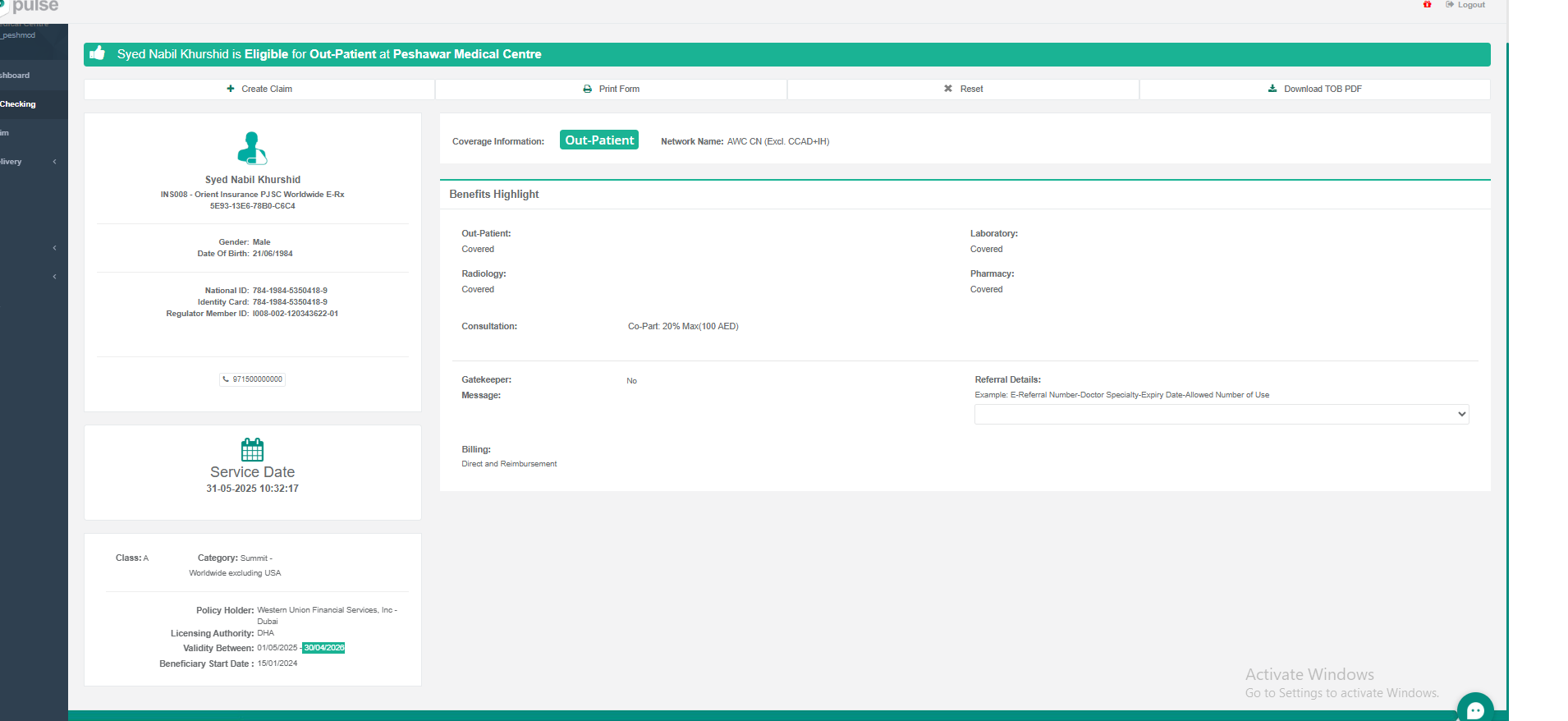Click the highlighted validity end date 30/04/2026
The height and width of the screenshot is (721, 1568).
tap(323, 648)
